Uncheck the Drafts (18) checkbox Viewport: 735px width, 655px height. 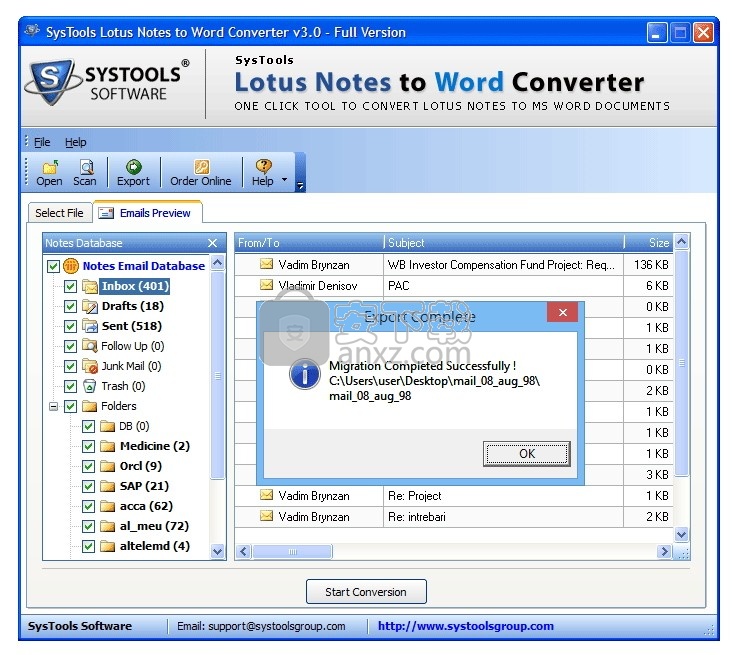(70, 307)
